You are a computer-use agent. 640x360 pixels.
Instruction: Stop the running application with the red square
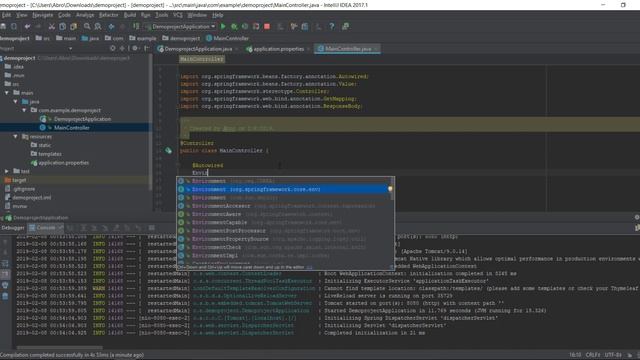point(267,27)
